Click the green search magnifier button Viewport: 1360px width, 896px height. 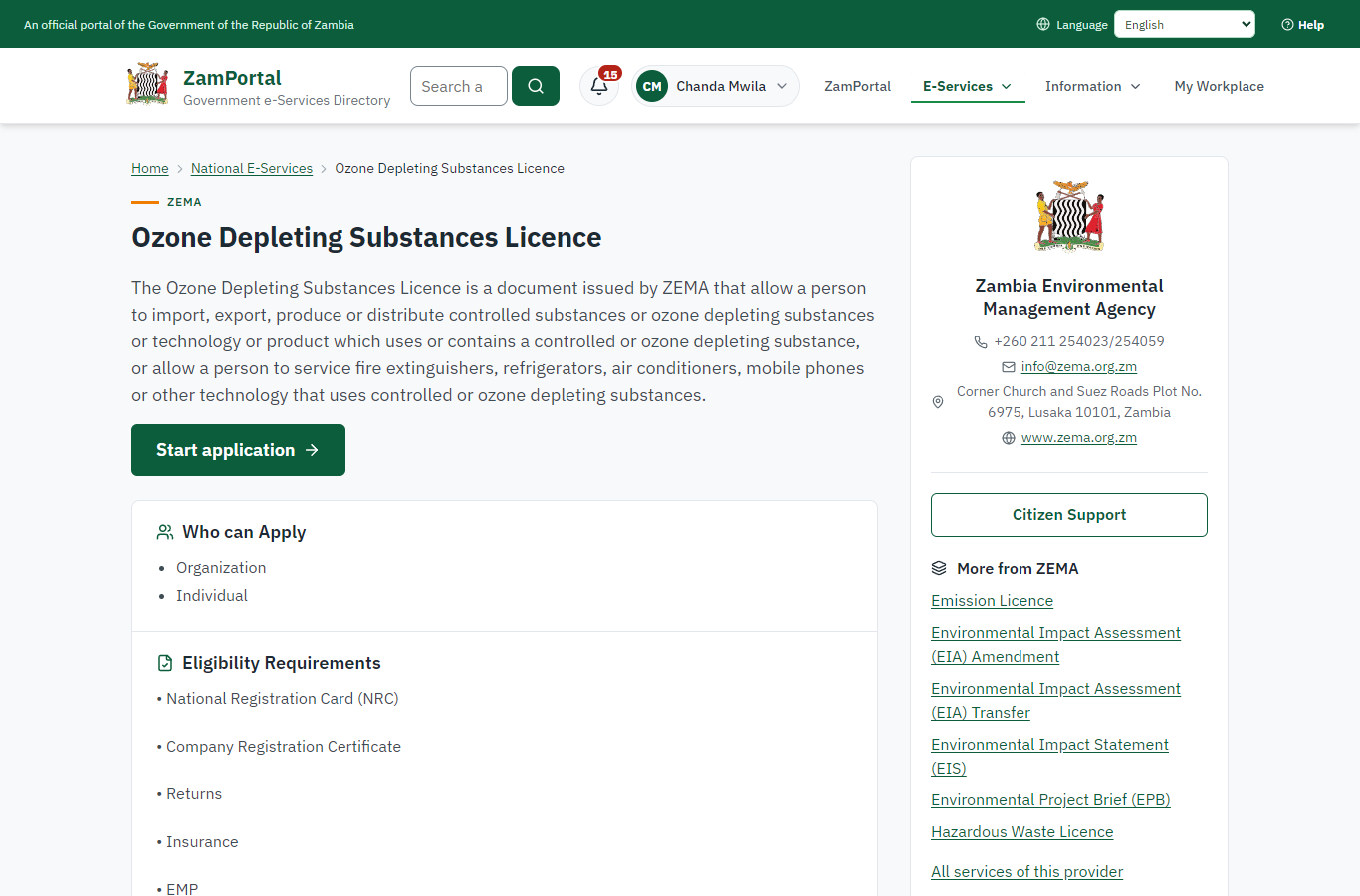pos(536,86)
